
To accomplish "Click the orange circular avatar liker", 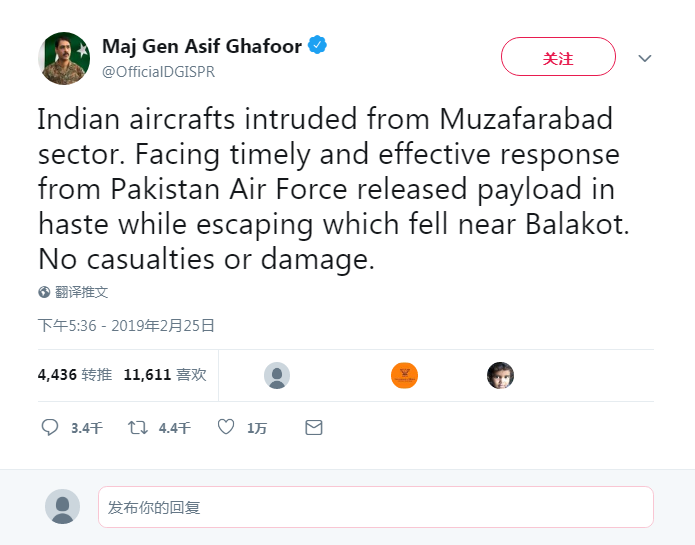I will point(404,375).
